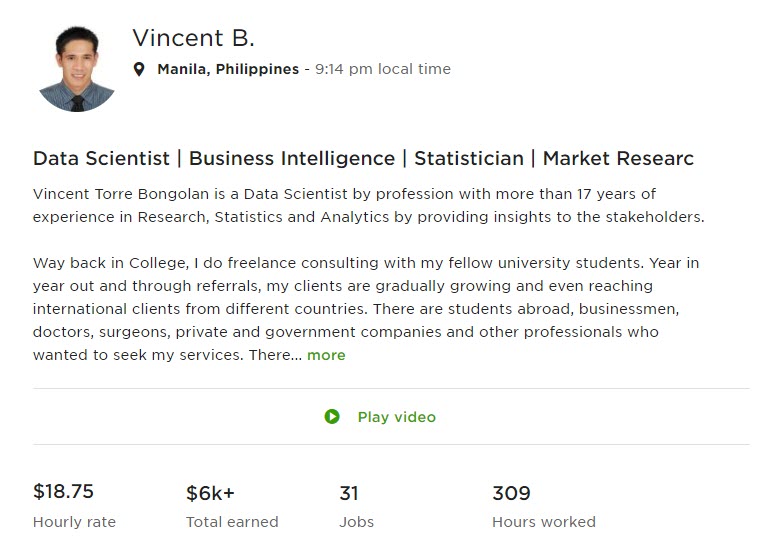Click the Hourly rate label

point(74,522)
